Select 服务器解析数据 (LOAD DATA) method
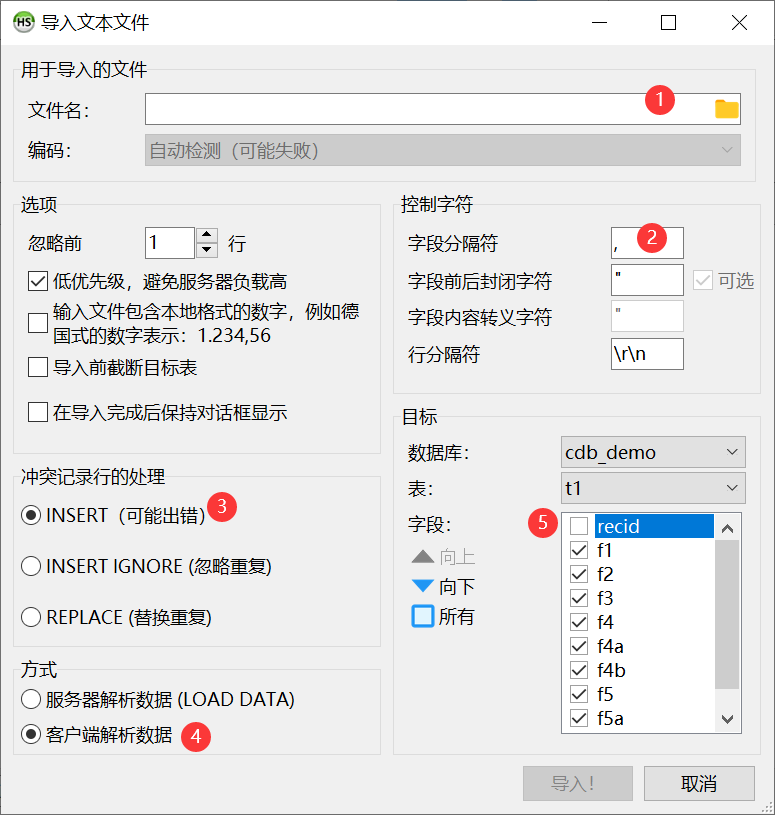 click(x=31, y=699)
